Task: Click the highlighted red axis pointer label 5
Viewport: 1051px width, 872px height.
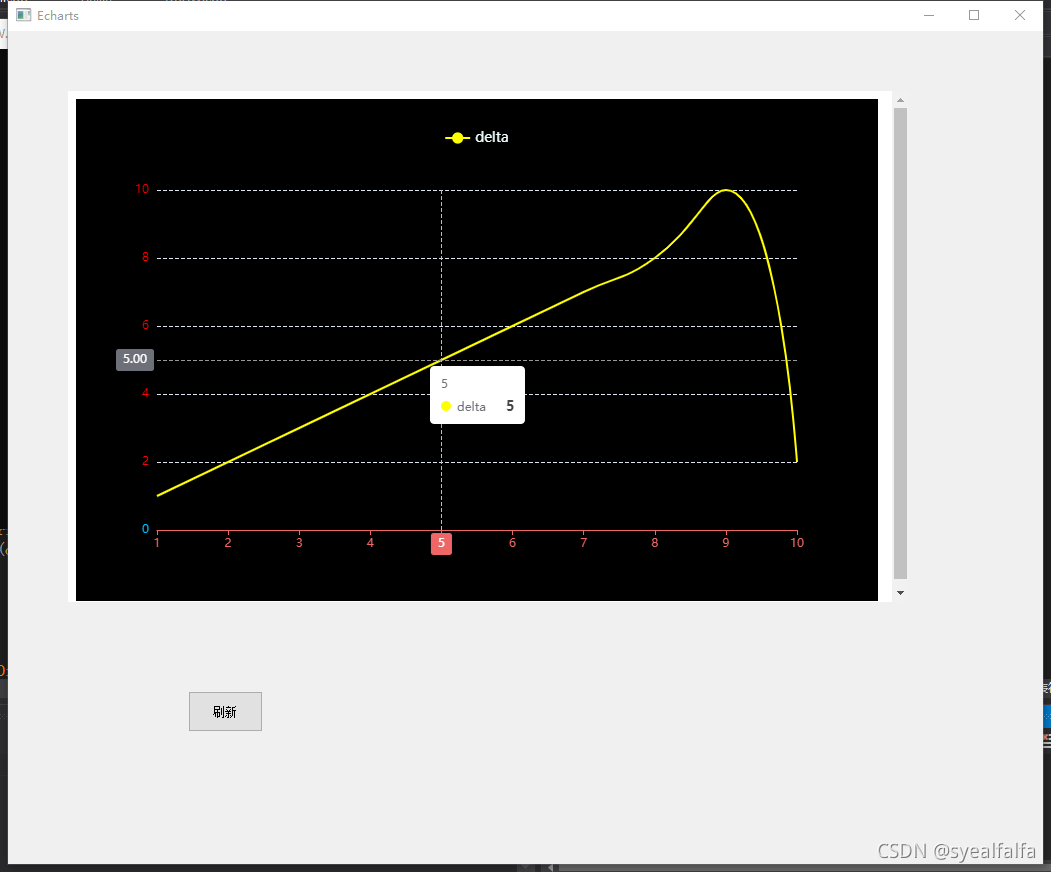Action: click(441, 542)
